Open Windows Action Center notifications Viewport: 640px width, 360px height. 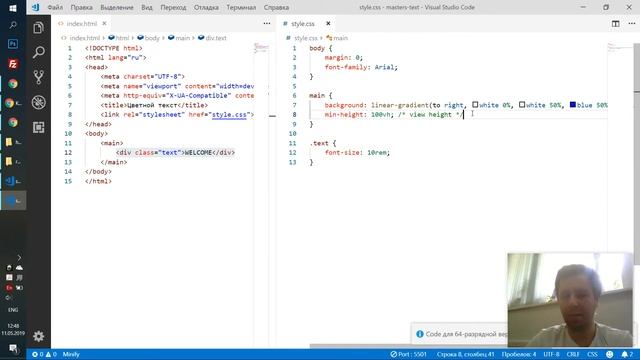tap(13, 349)
